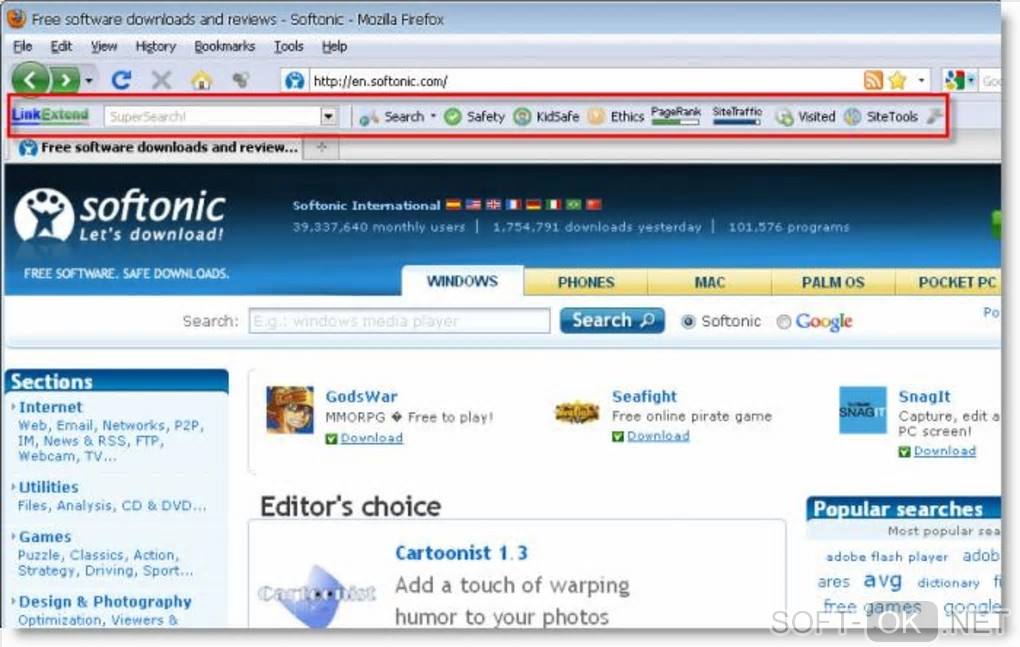Click Download link under SnagIt
The width and height of the screenshot is (1020, 647).
[x=945, y=451]
